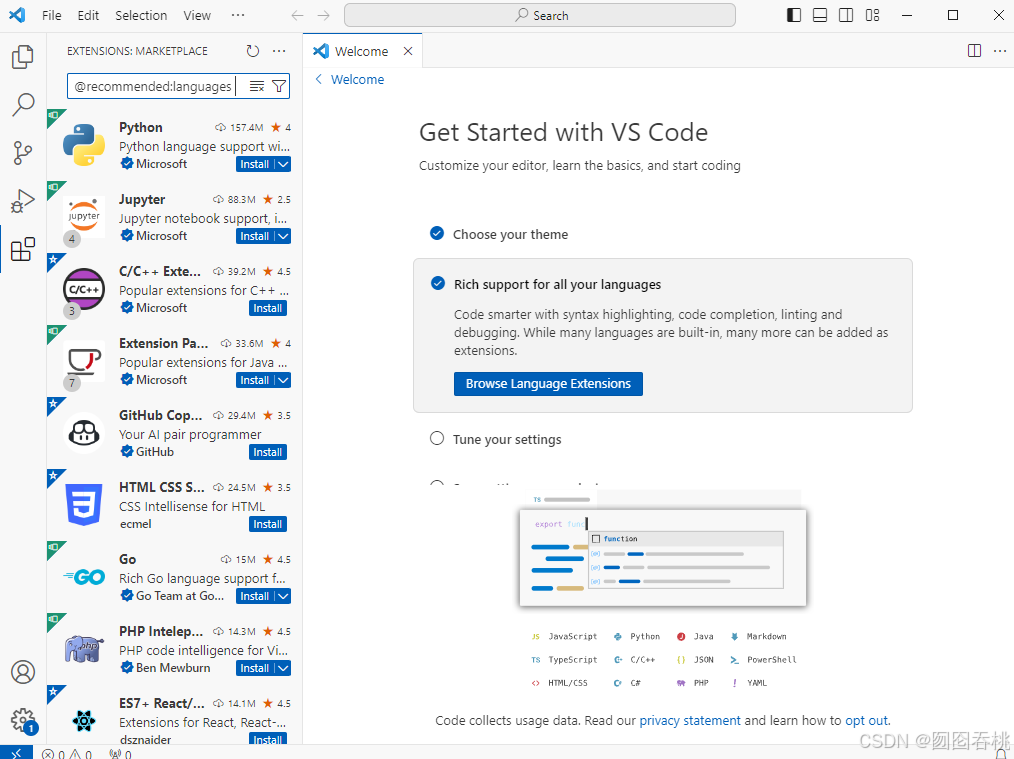Open Run and Debug view
Image resolution: width=1014 pixels, height=759 pixels.
click(23, 201)
